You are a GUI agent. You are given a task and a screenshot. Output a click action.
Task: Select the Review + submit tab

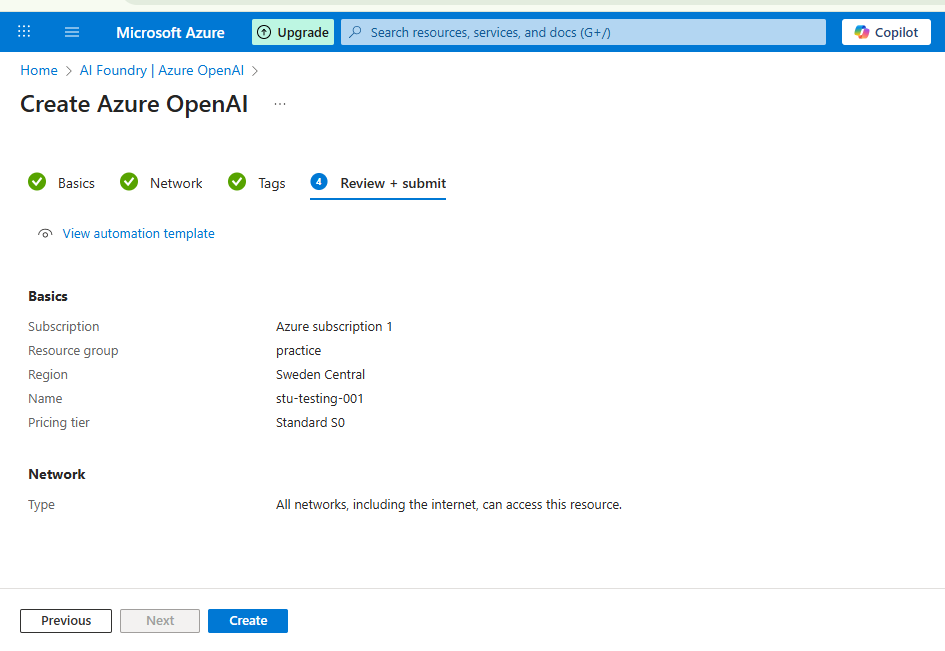(x=378, y=183)
